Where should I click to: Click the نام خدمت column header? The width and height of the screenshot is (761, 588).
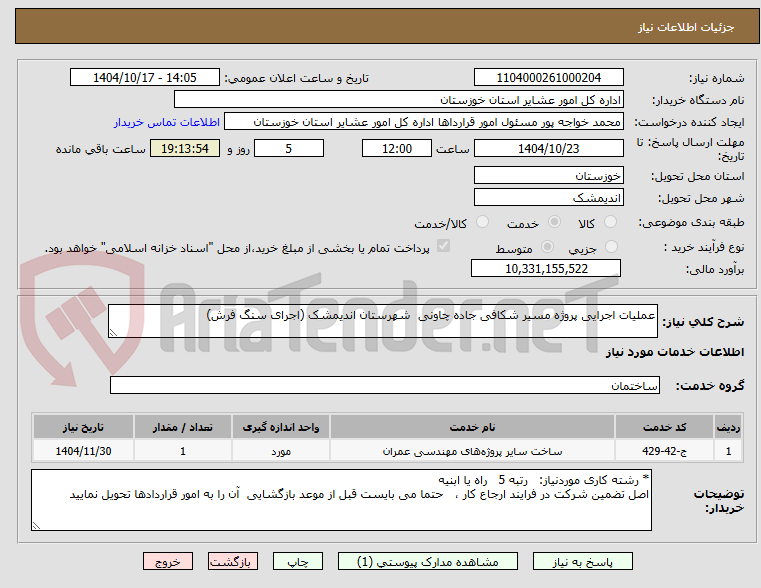tap(472, 427)
